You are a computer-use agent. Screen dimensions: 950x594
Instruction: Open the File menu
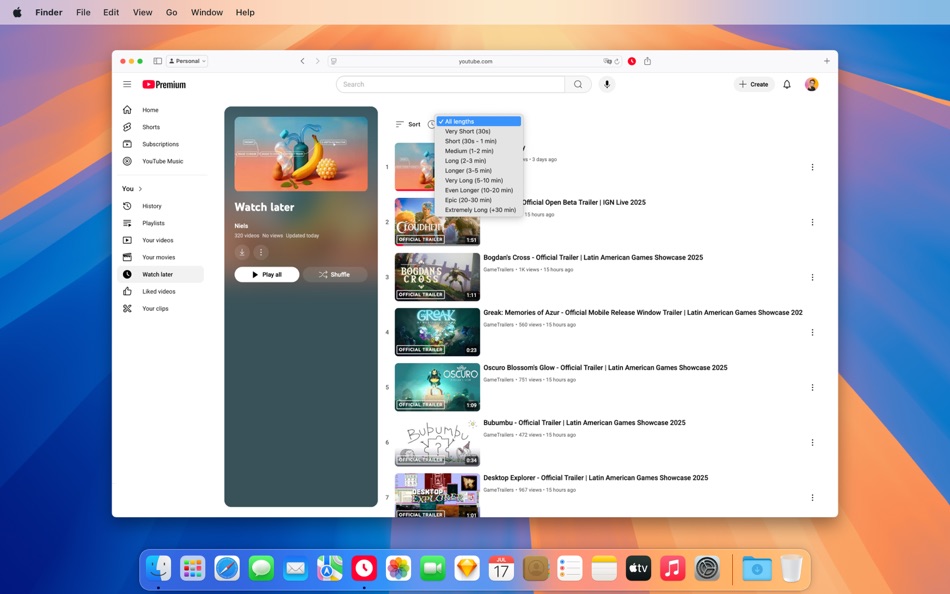[x=83, y=12]
